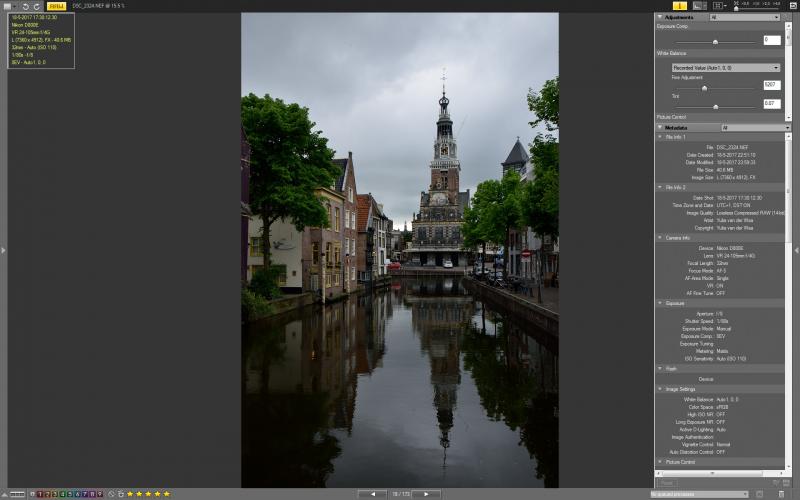Viewport: 800px width, 500px height.
Task: Click the Exposure Comp slider handle
Action: 715,42
